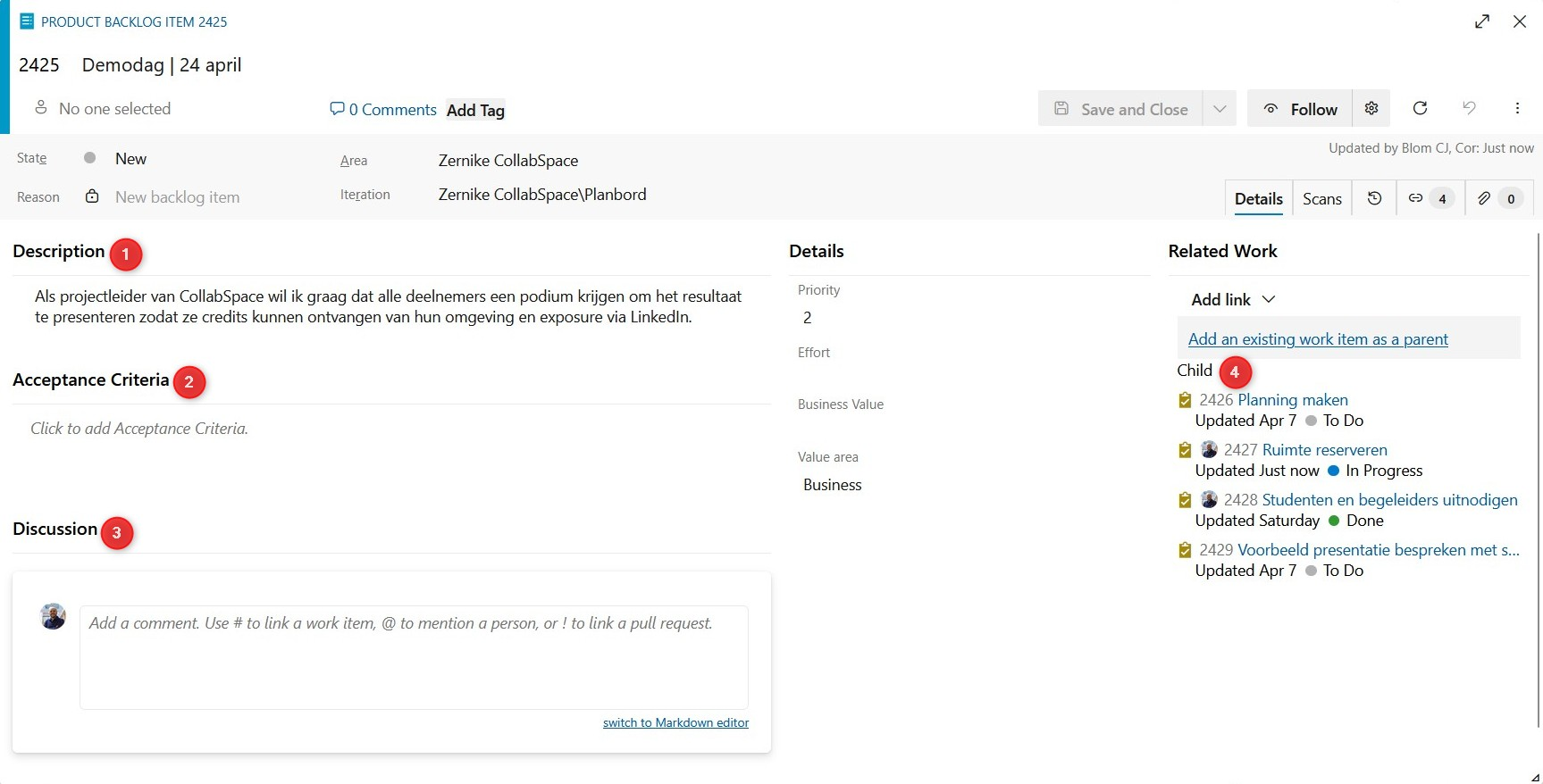The image size is (1543, 784).
Task: Click the unassigned person icon
Action: pyautogui.click(x=40, y=107)
